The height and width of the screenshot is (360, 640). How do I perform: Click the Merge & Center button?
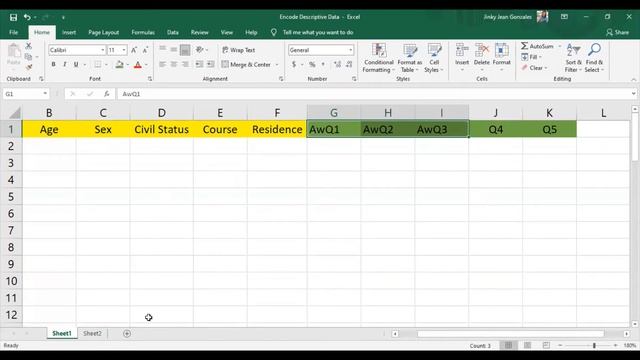pyautogui.click(x=246, y=64)
